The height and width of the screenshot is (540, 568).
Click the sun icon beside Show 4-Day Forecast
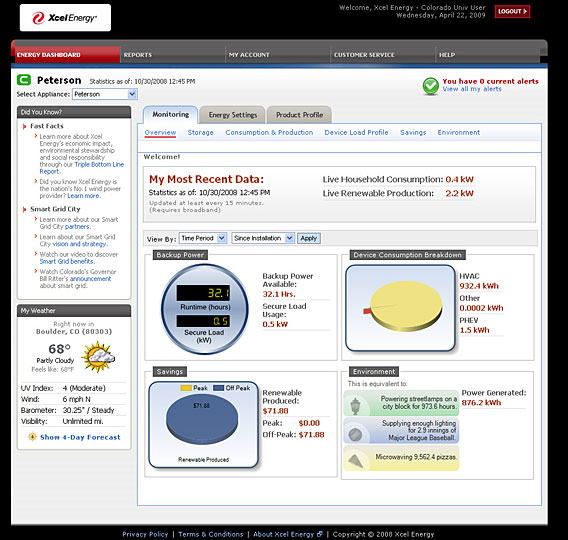[32, 437]
